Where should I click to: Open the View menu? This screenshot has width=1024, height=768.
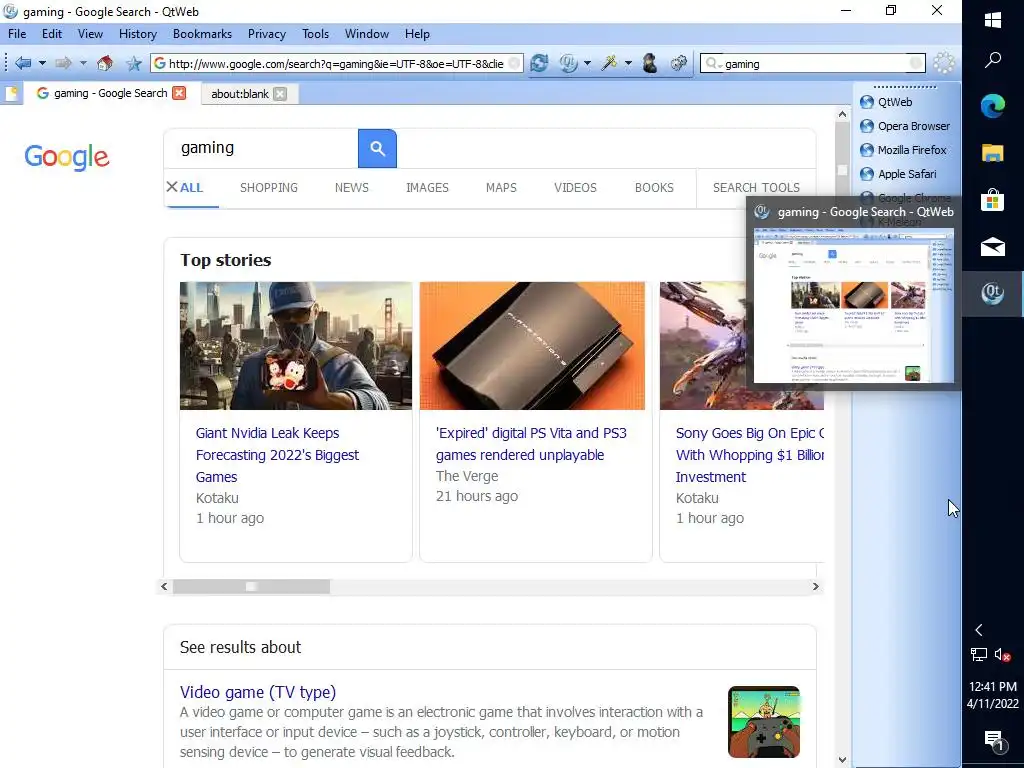(90, 34)
